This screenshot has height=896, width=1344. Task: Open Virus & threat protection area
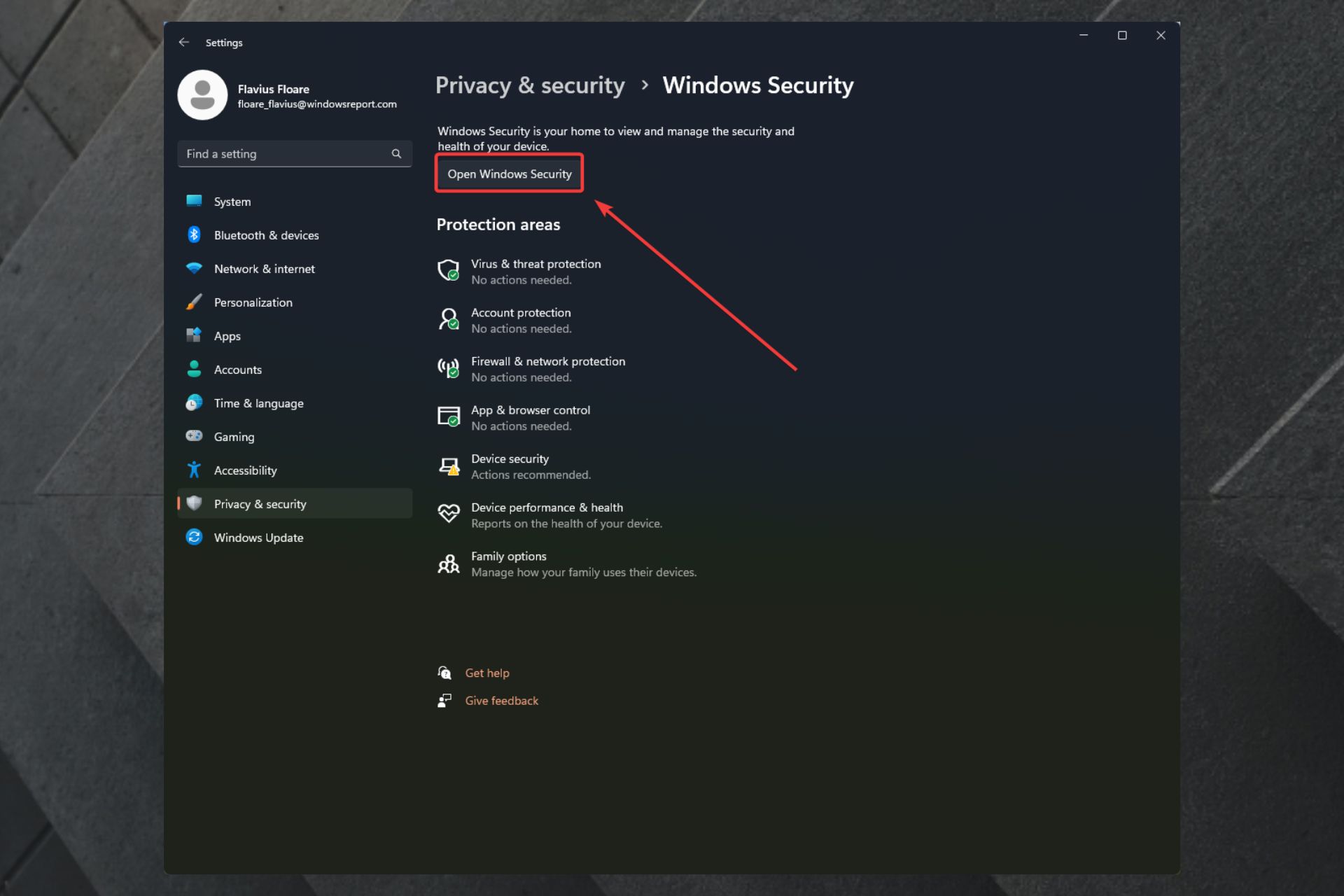(519, 271)
